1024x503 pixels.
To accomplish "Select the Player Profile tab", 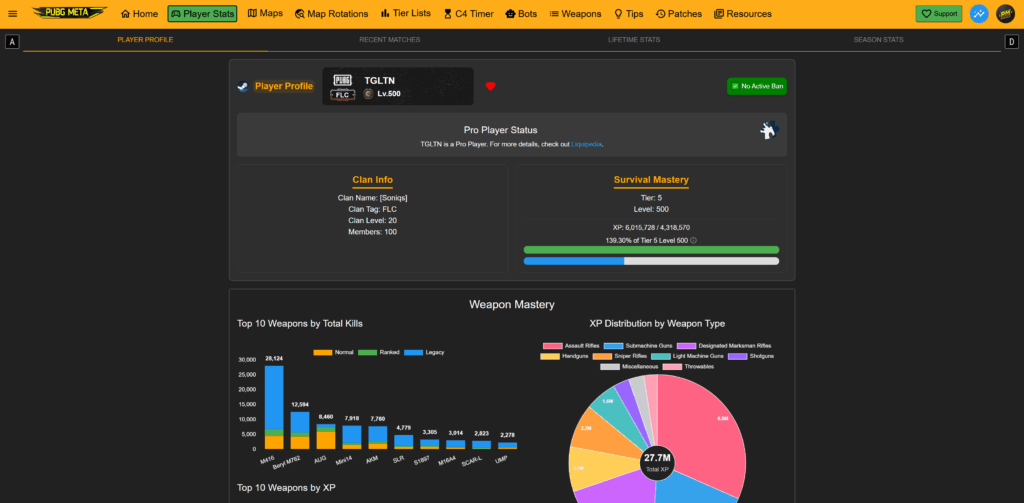I will click(145, 40).
